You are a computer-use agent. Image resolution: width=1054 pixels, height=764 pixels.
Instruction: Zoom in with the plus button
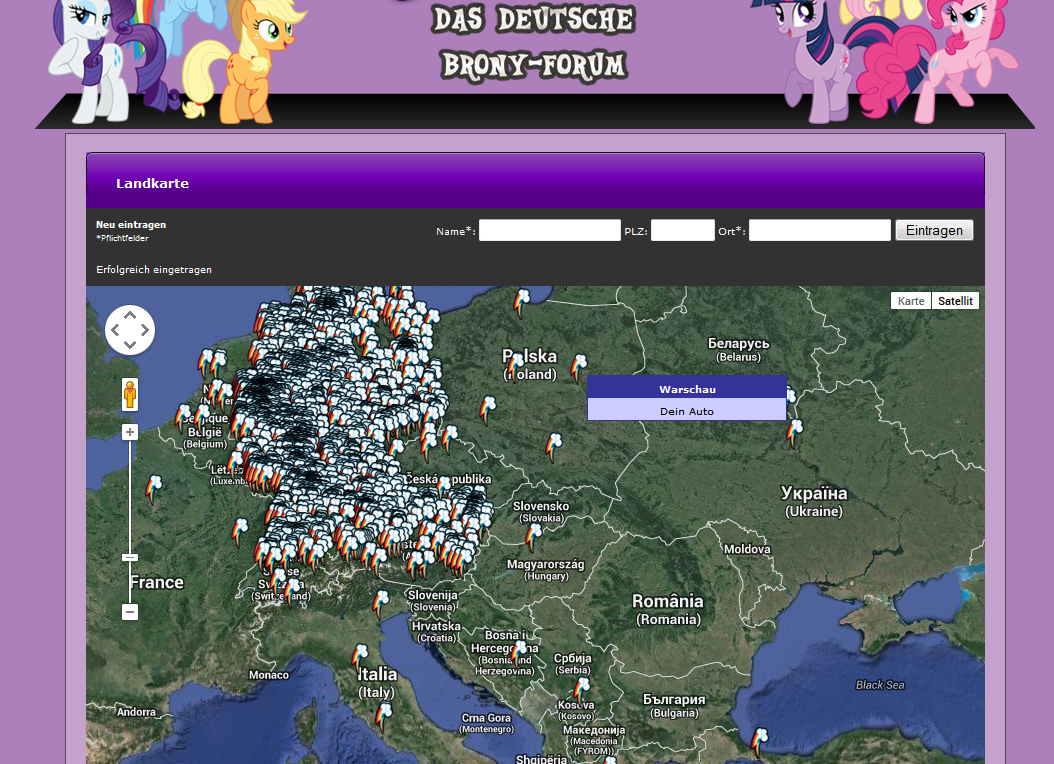point(130,432)
